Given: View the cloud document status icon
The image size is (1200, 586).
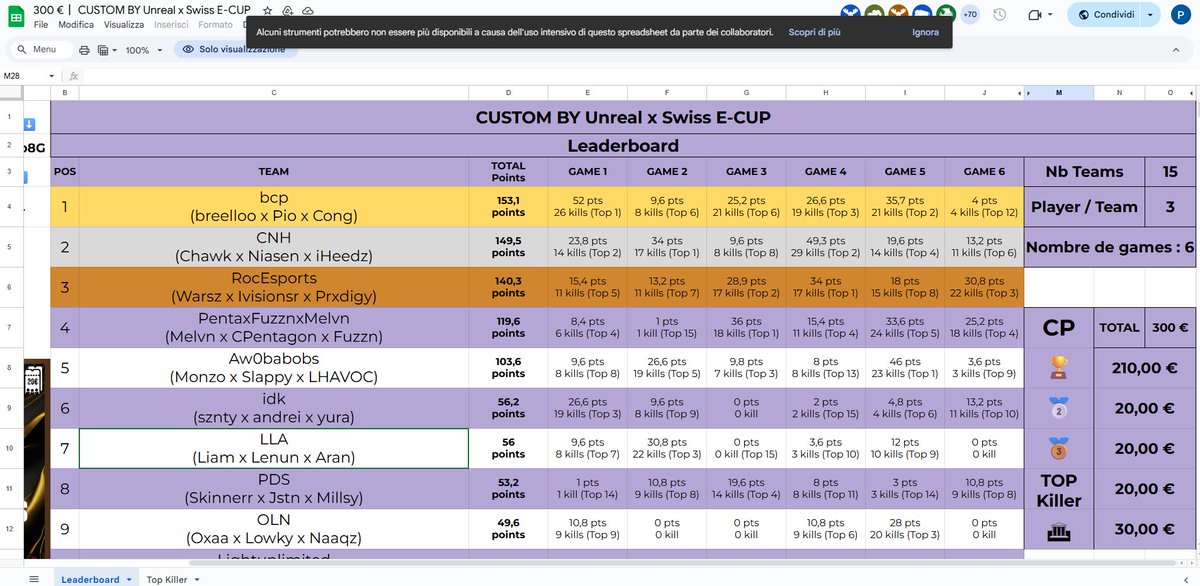Looking at the screenshot, I should [307, 9].
